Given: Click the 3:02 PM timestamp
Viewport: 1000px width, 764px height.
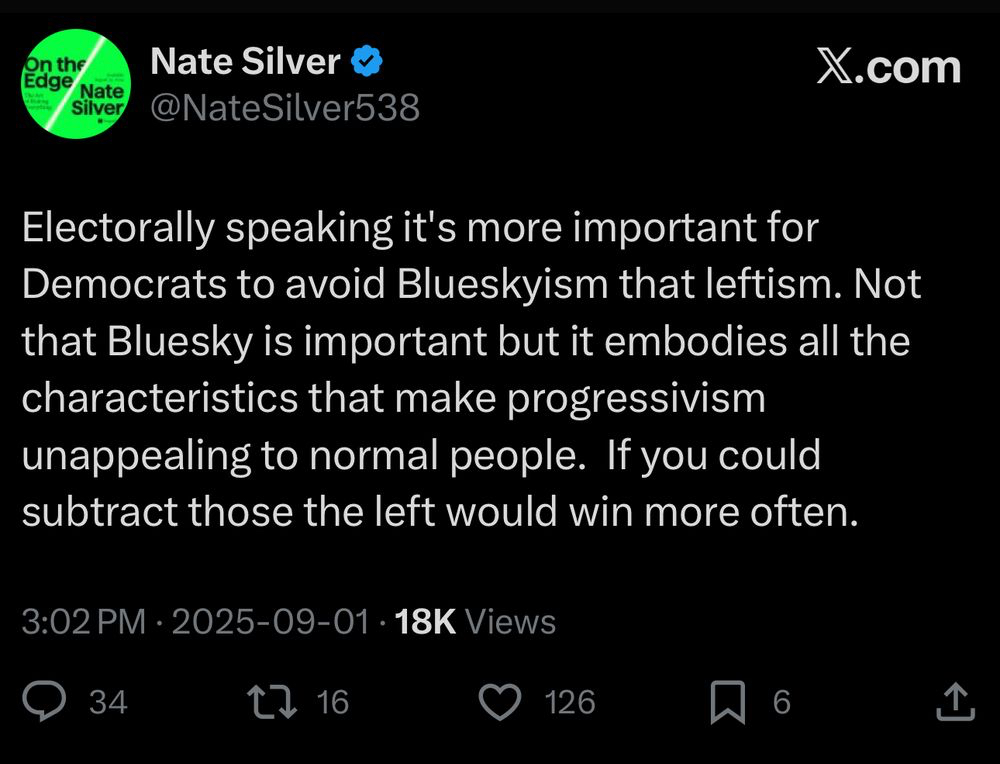Looking at the screenshot, I should (84, 622).
